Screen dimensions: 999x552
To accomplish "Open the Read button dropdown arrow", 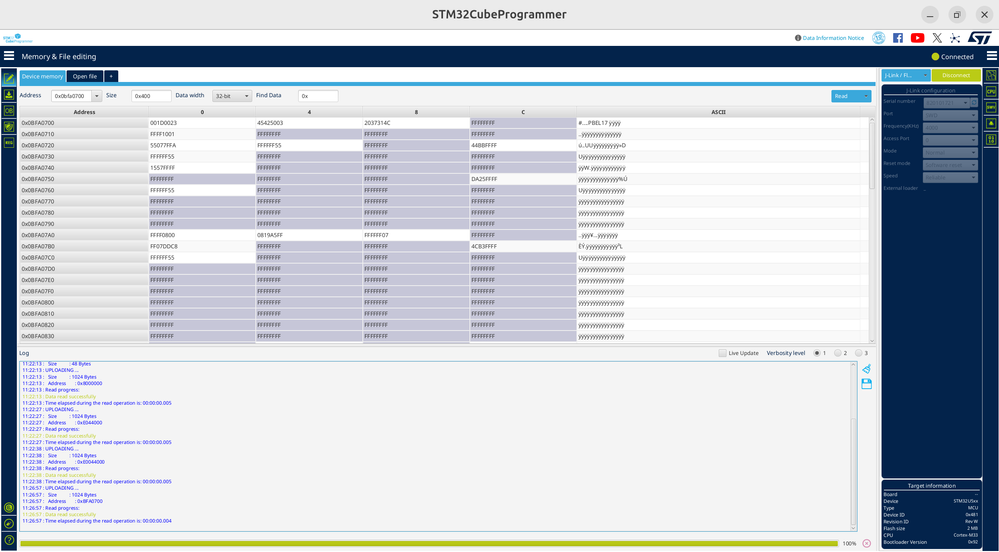I will pos(866,96).
